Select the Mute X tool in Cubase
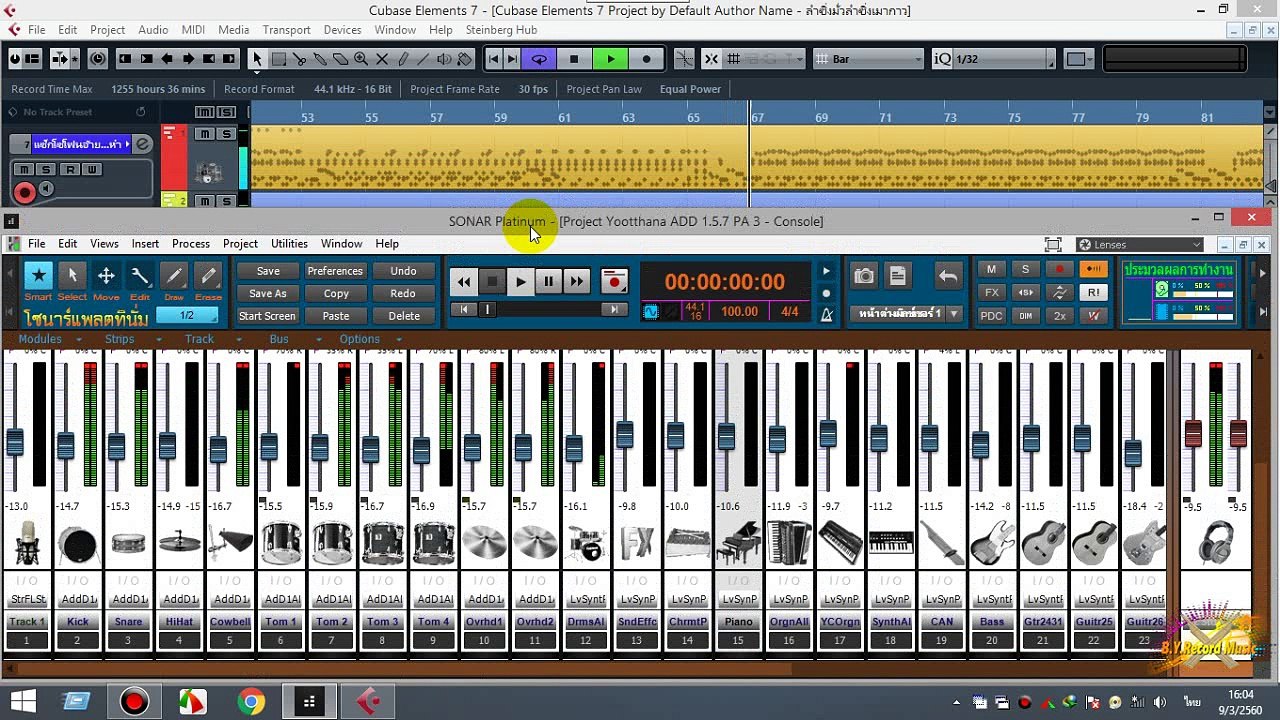This screenshot has width=1280, height=720. 382,59
